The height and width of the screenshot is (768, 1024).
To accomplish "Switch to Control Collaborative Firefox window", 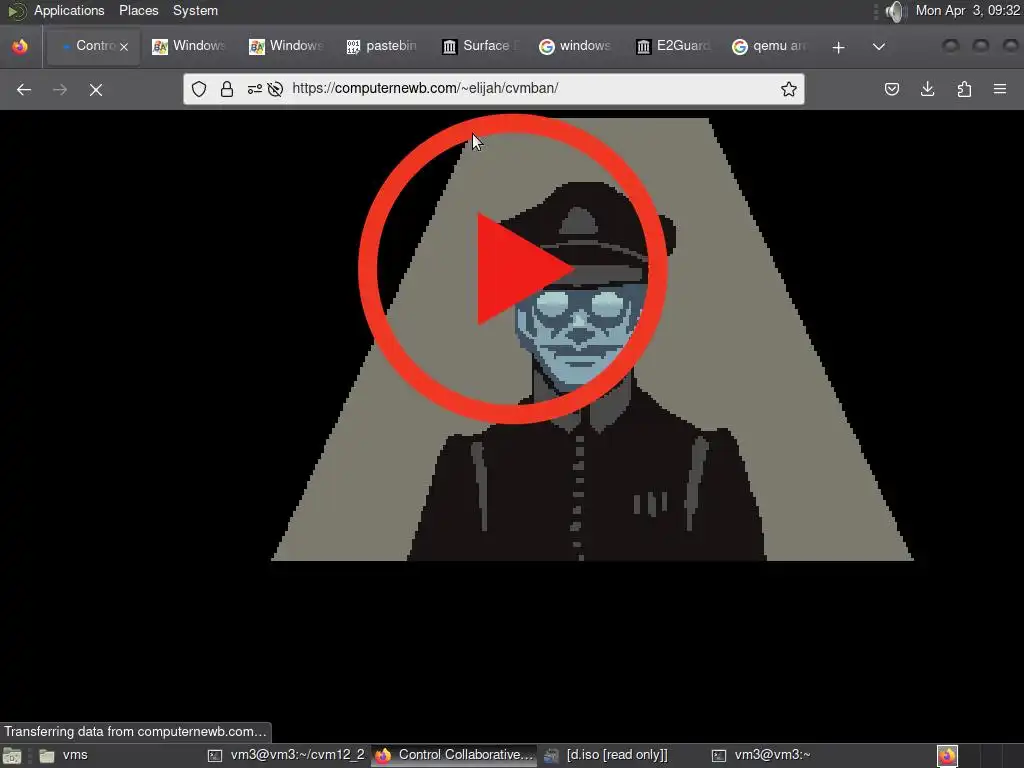I will point(455,755).
